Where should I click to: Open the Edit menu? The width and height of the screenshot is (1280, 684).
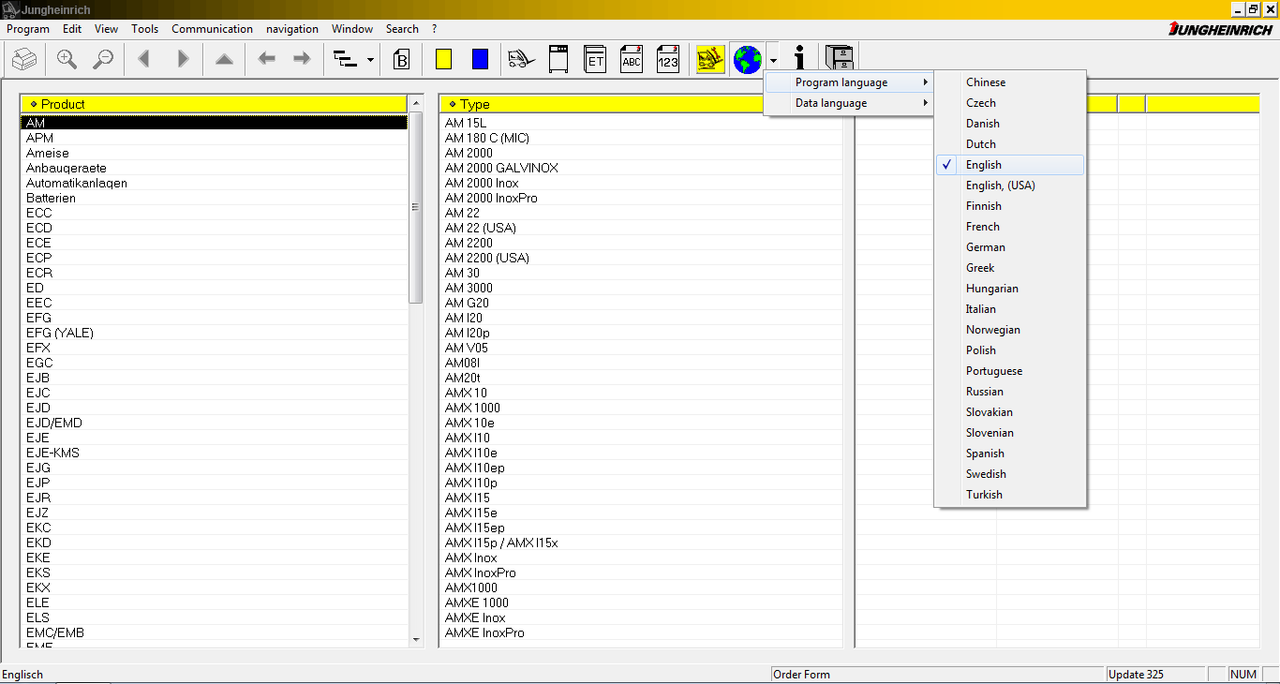click(72, 29)
